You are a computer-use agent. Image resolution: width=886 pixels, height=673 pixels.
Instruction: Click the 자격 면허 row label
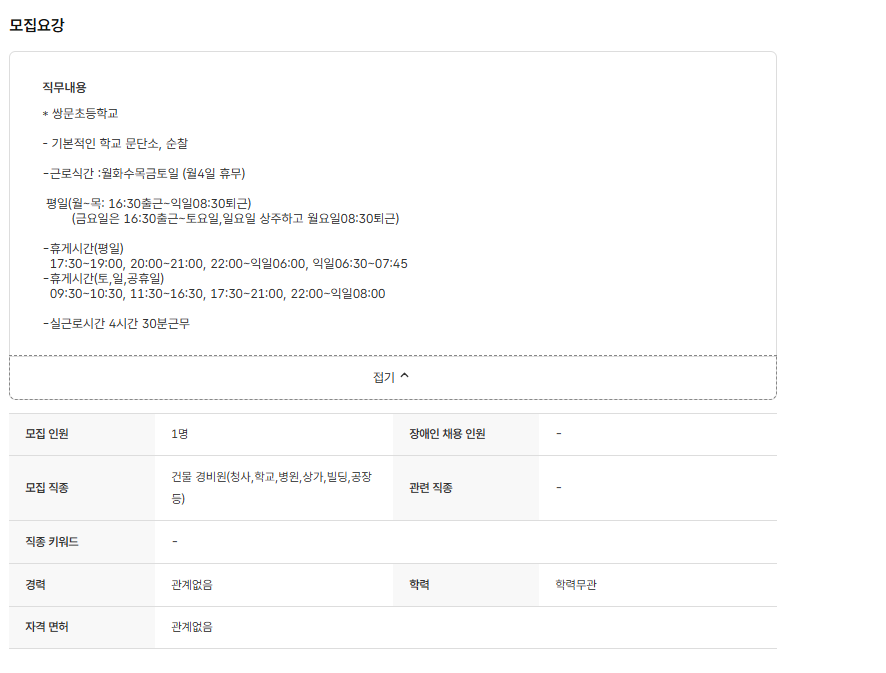coord(47,627)
